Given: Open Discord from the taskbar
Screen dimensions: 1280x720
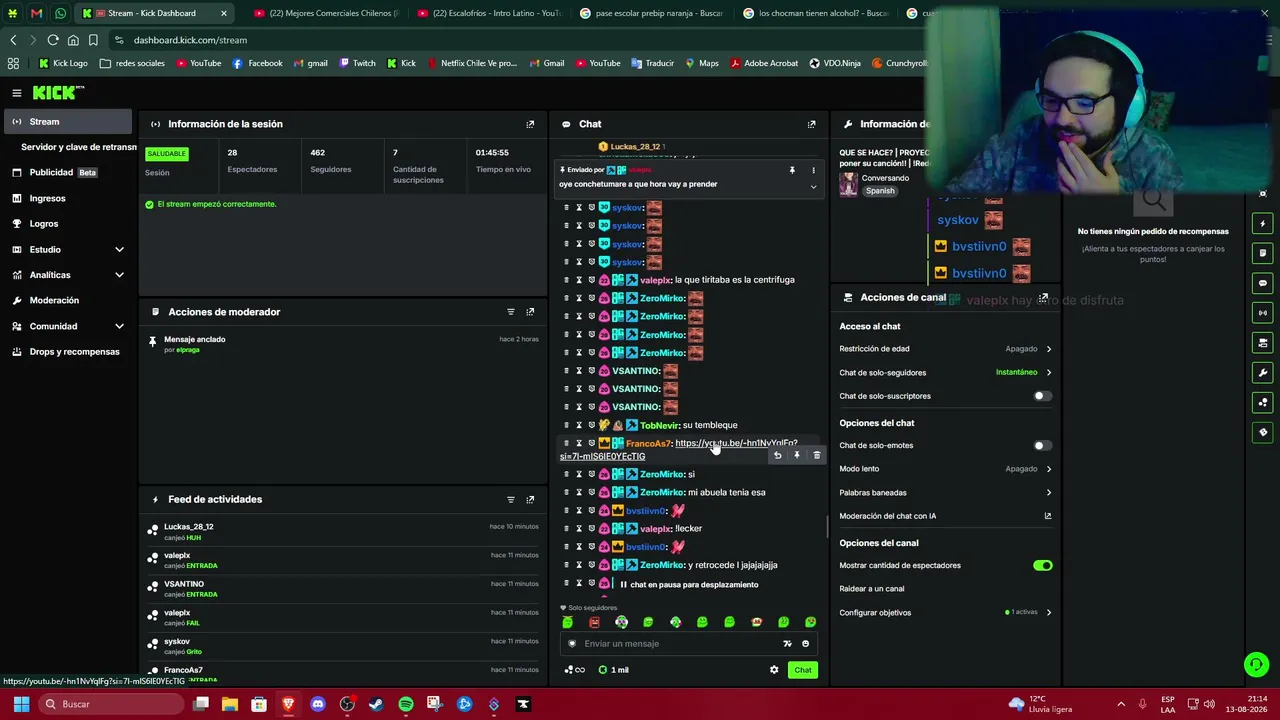Looking at the screenshot, I should pos(318,704).
